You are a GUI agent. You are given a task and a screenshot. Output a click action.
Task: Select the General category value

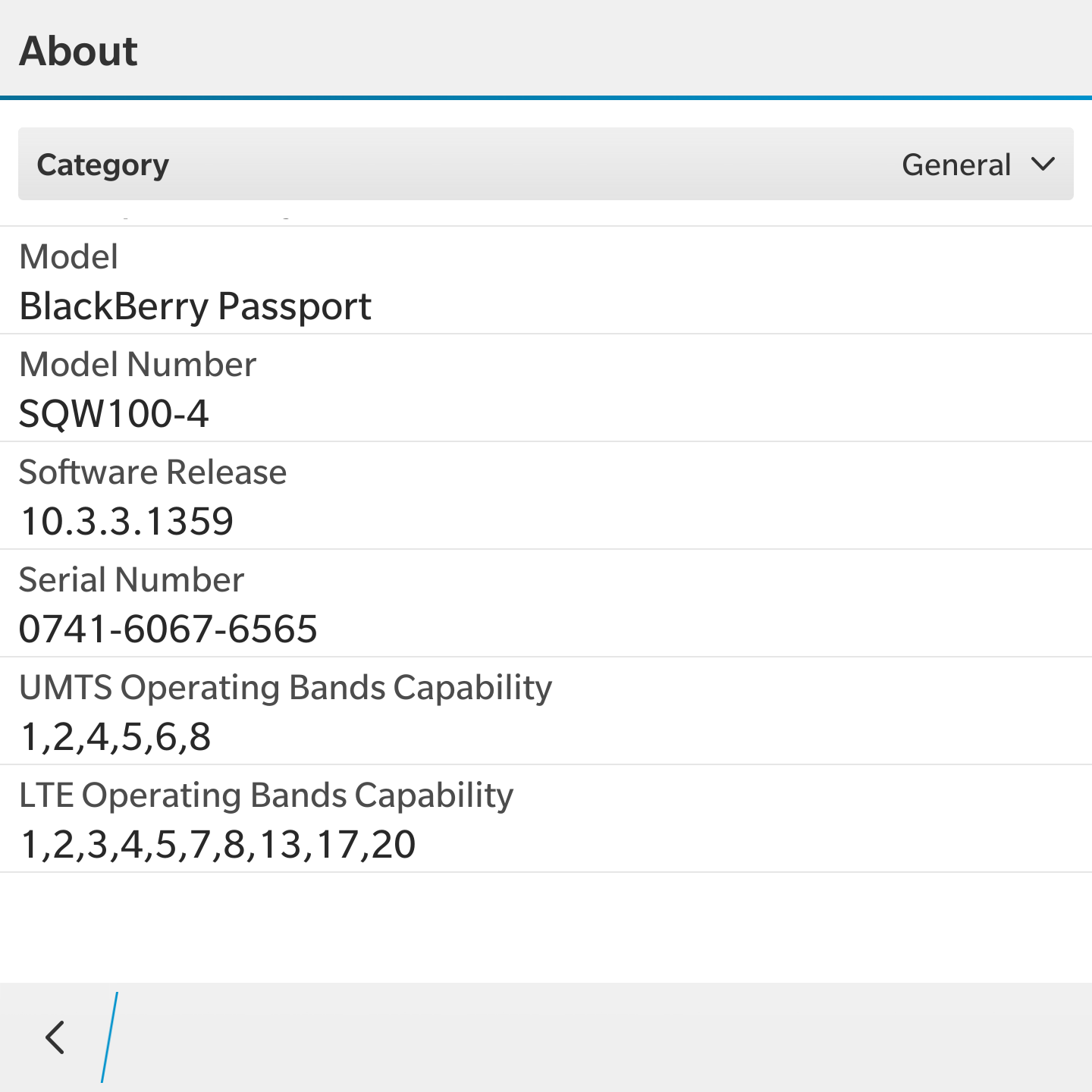pos(956,165)
